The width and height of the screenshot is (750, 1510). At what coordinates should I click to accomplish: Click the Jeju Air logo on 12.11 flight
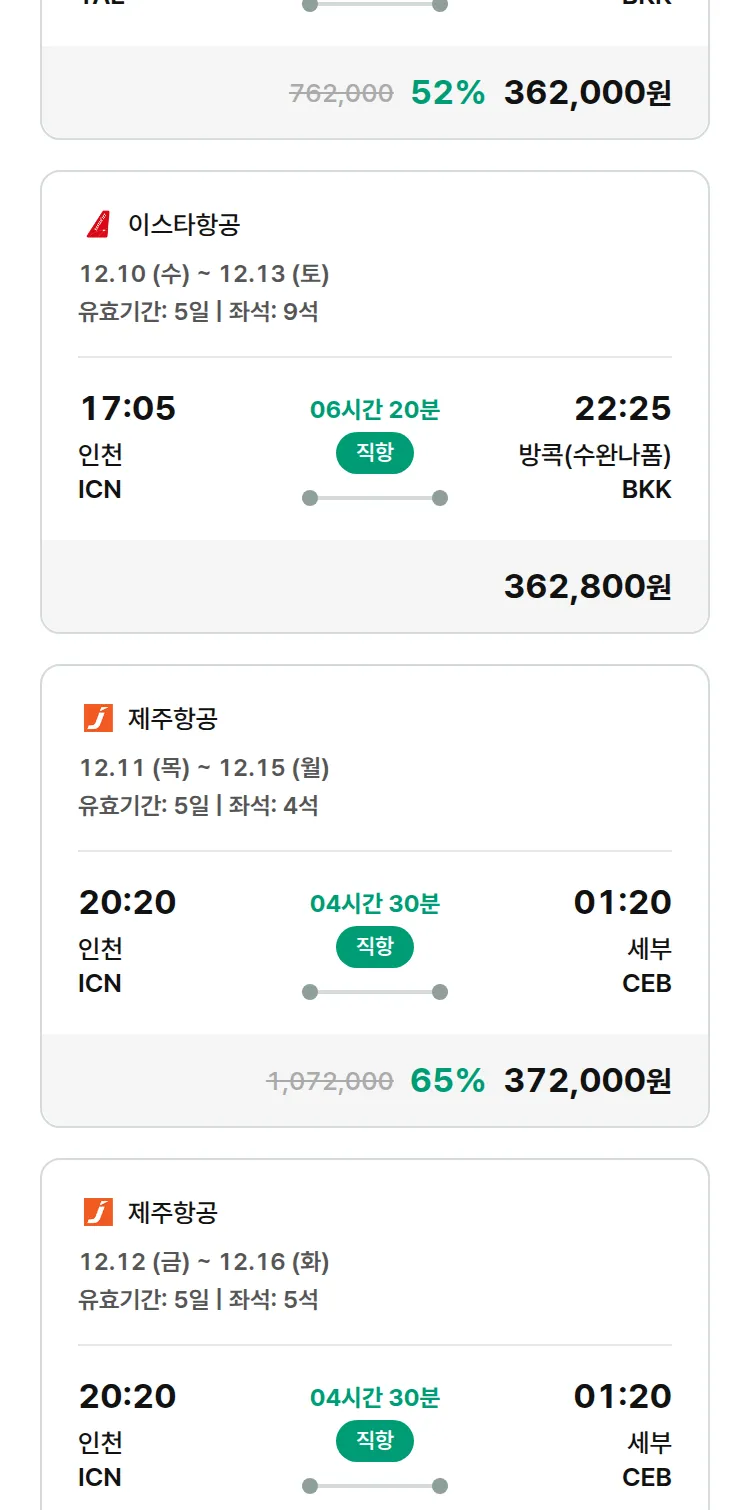tap(98, 718)
